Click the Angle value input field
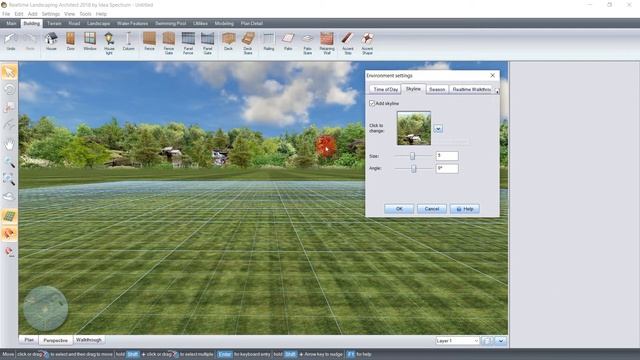Image resolution: width=640 pixels, height=360 pixels. (447, 169)
